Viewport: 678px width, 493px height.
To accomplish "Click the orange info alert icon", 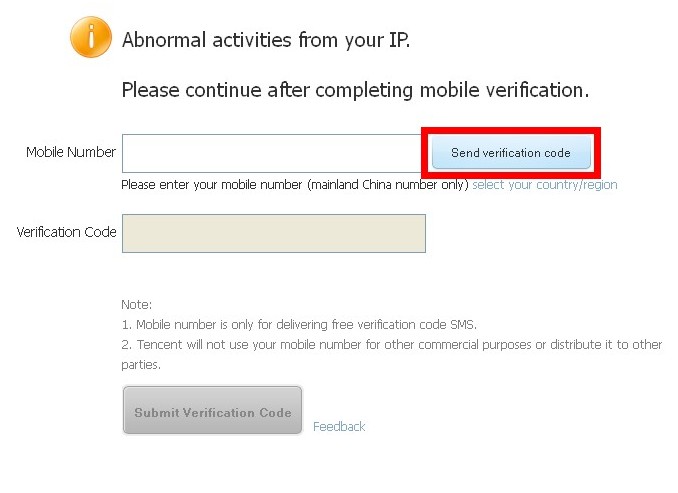I will [91, 38].
